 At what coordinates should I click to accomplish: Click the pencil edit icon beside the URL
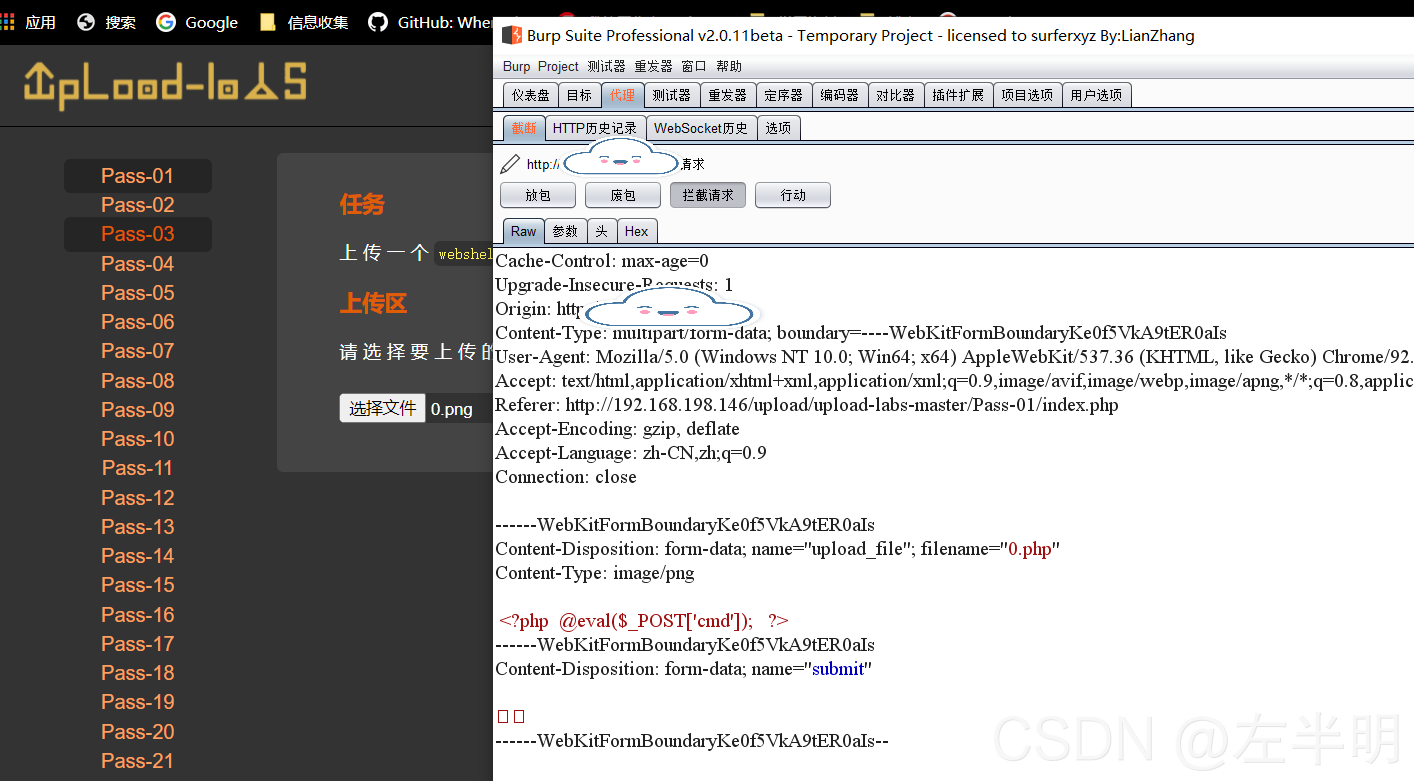(x=510, y=164)
